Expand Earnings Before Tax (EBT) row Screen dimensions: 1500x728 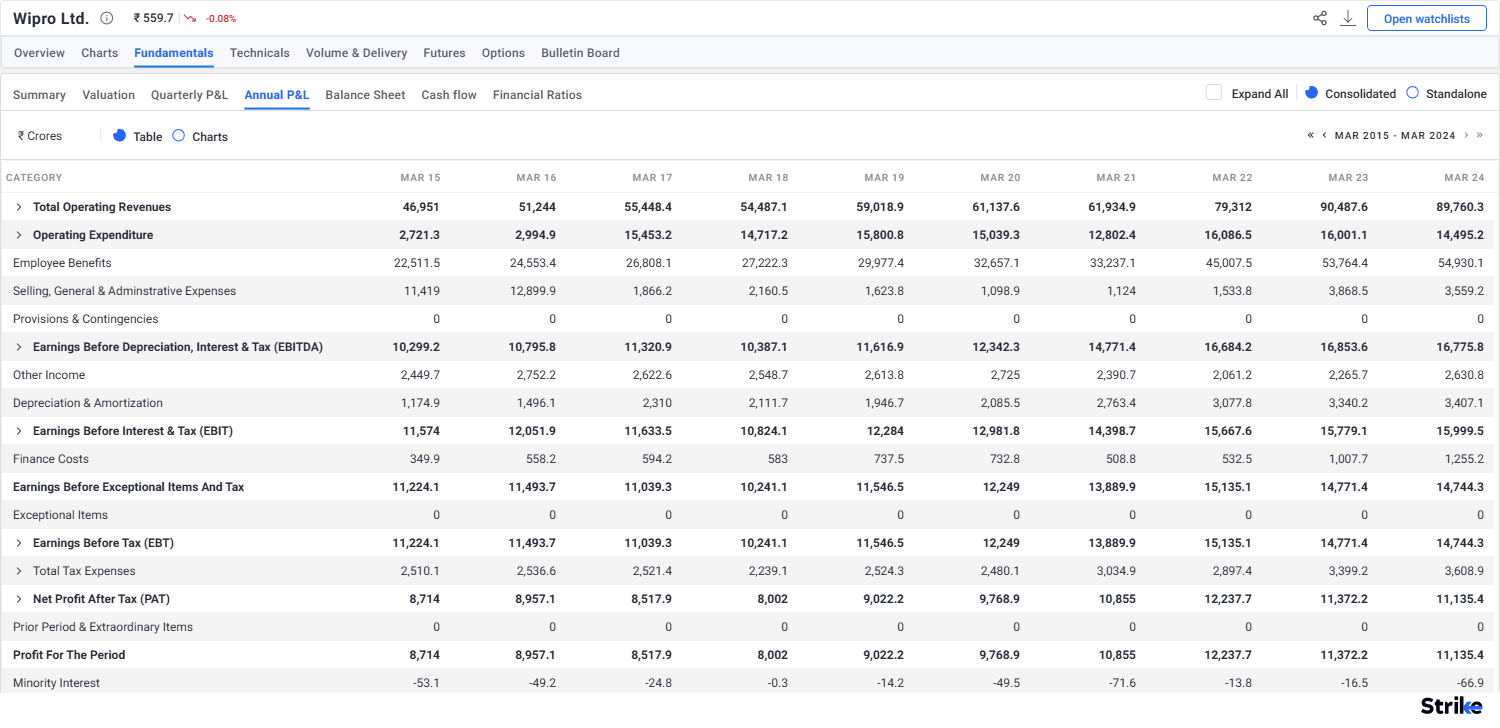pyautogui.click(x=18, y=543)
